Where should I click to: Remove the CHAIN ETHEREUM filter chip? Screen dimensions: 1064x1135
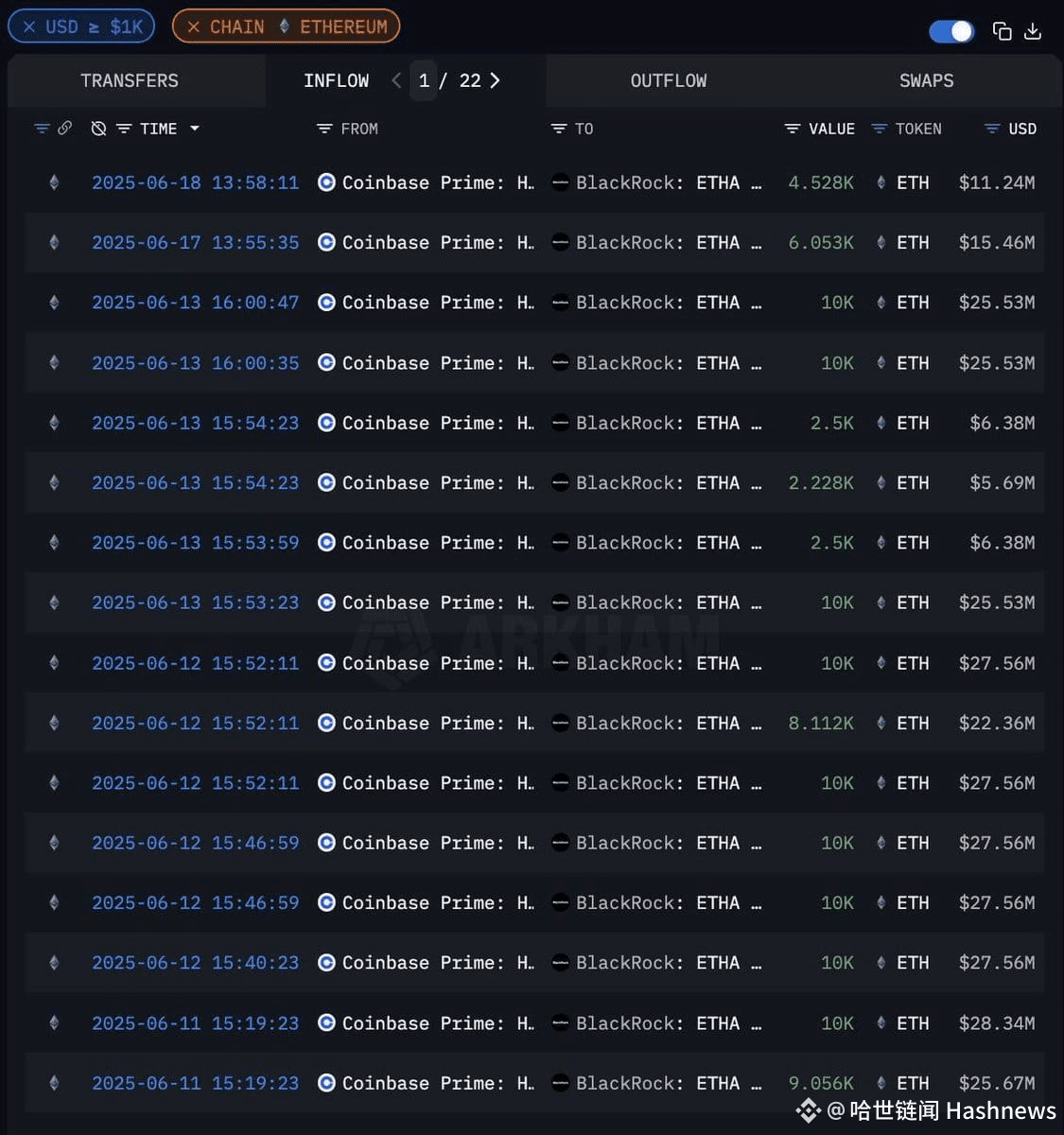click(193, 26)
